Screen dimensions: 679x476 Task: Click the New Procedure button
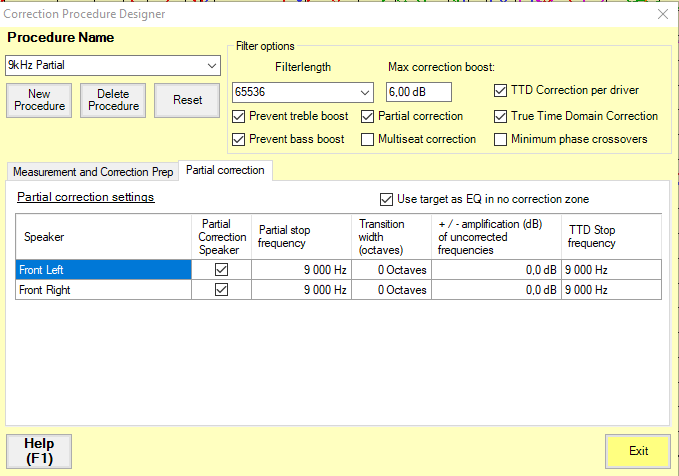[x=40, y=100]
